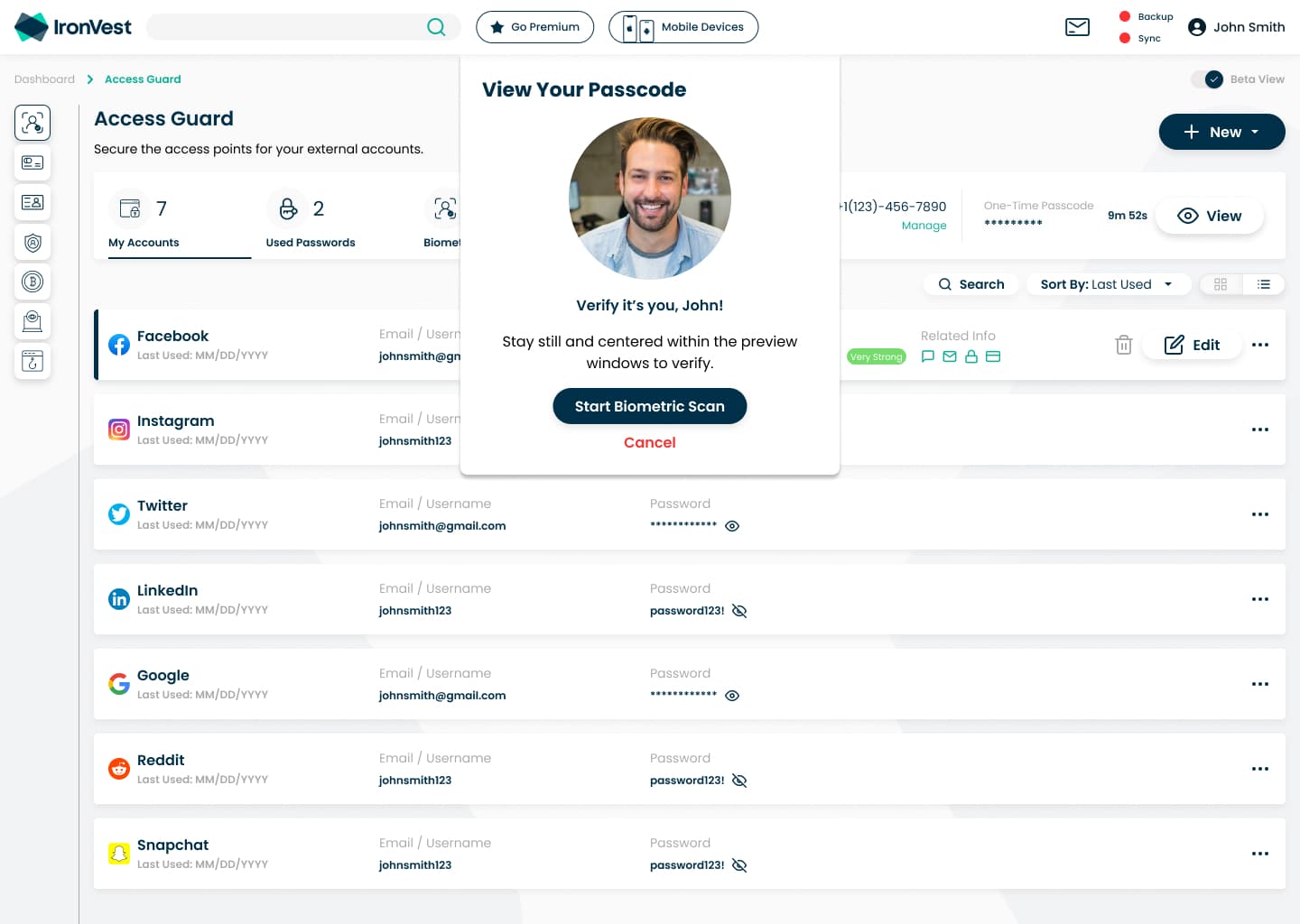This screenshot has width=1300, height=924.
Task: Open the New dropdown button
Action: coord(1221,132)
